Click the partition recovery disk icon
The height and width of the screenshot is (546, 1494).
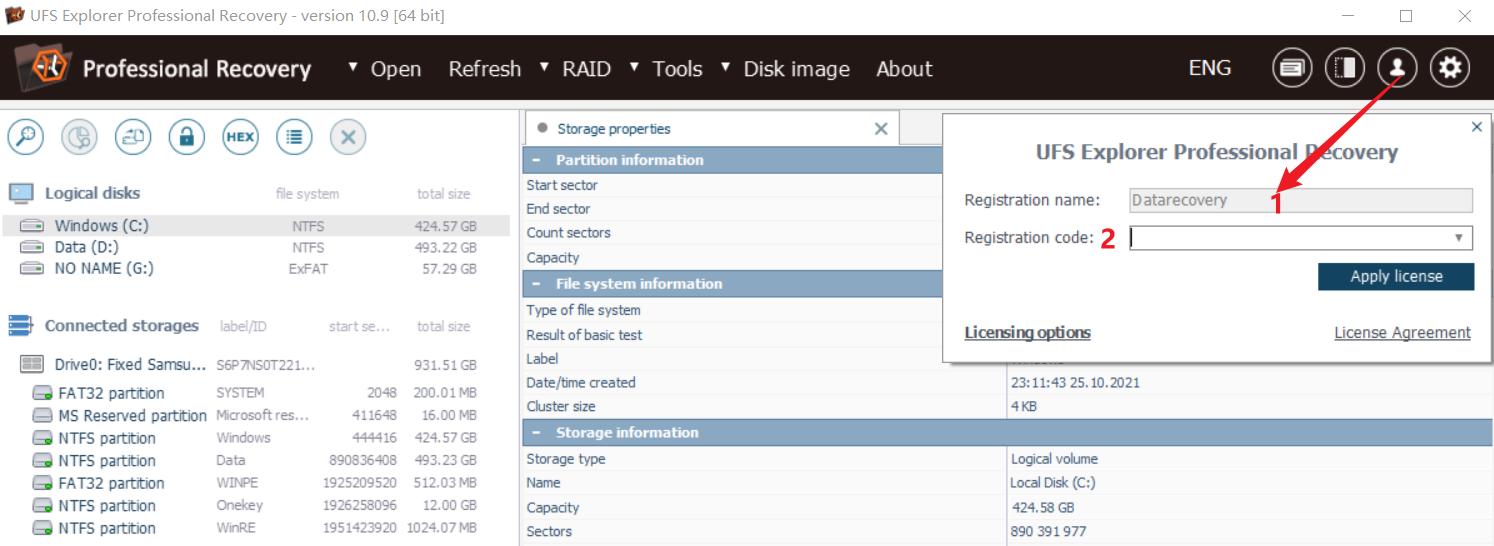point(79,137)
